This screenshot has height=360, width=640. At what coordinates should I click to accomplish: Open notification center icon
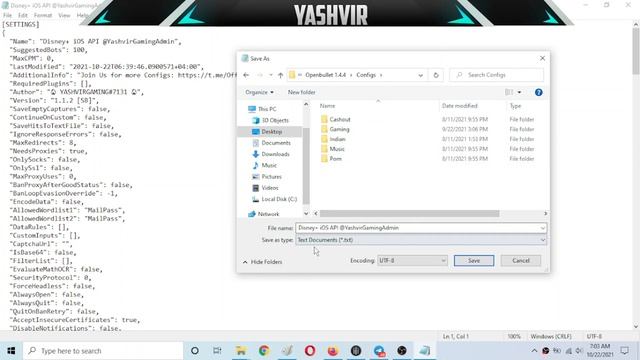pyautogui.click(x=624, y=351)
